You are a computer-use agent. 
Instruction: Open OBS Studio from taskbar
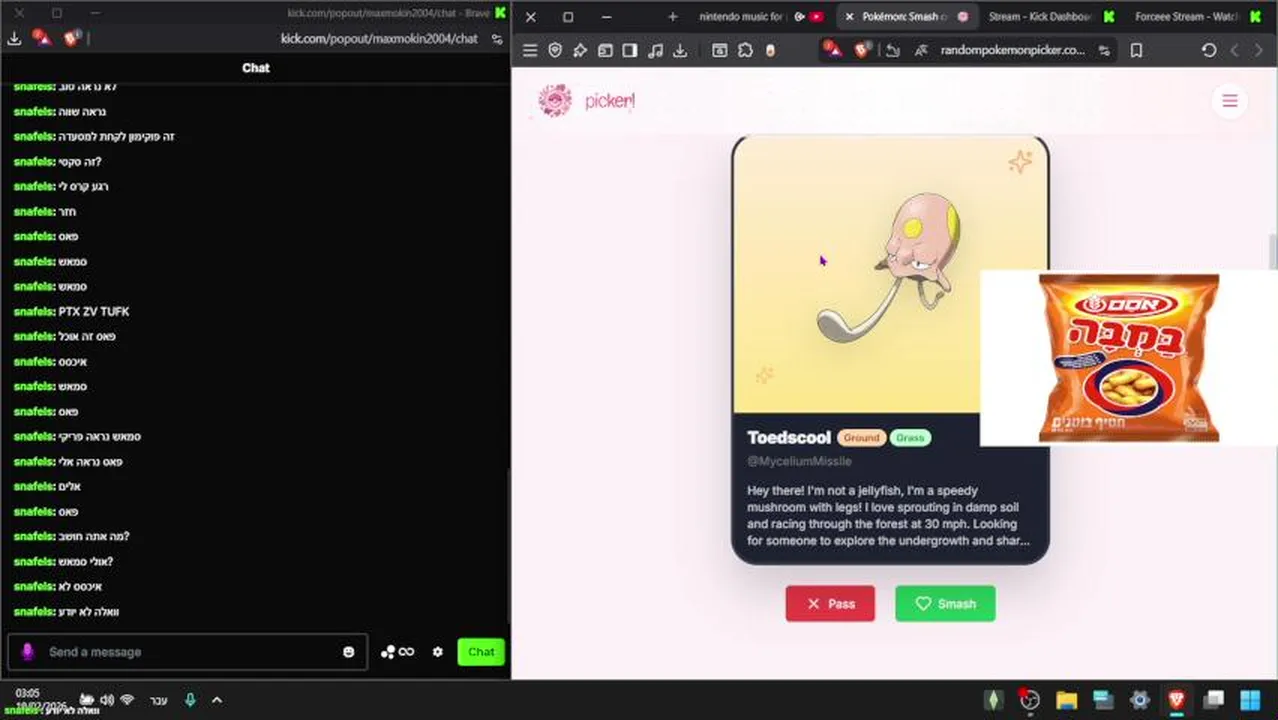point(1029,700)
